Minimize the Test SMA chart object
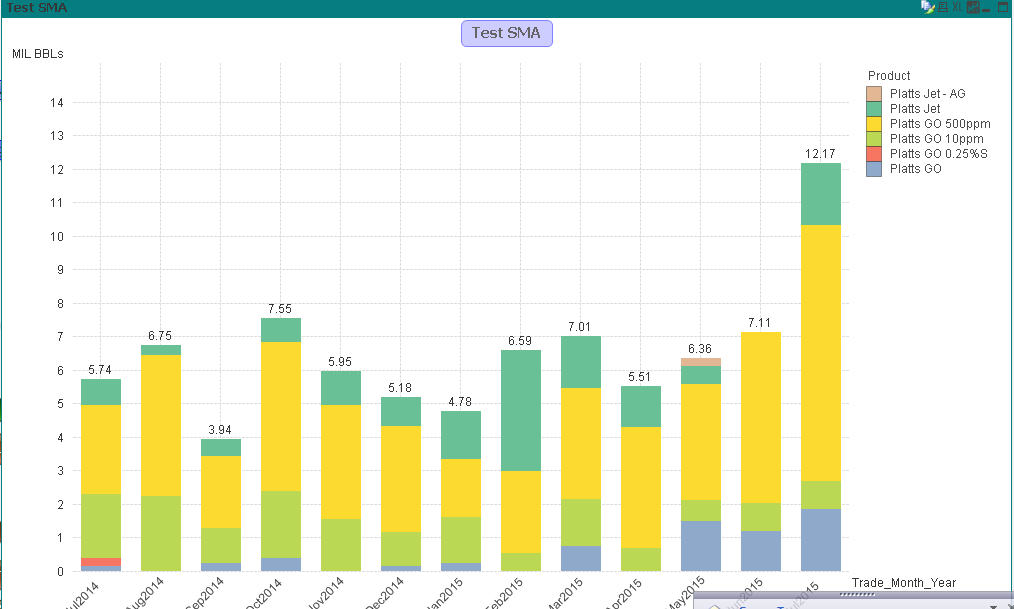1014x609 pixels. point(986,8)
